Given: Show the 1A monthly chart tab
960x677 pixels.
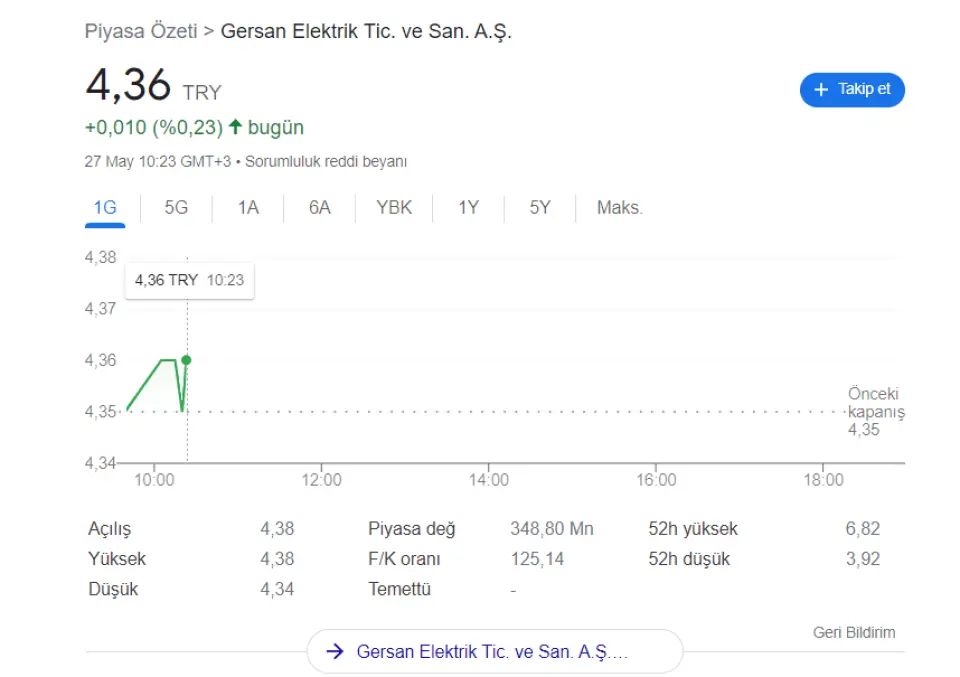Looking at the screenshot, I should point(248,208).
